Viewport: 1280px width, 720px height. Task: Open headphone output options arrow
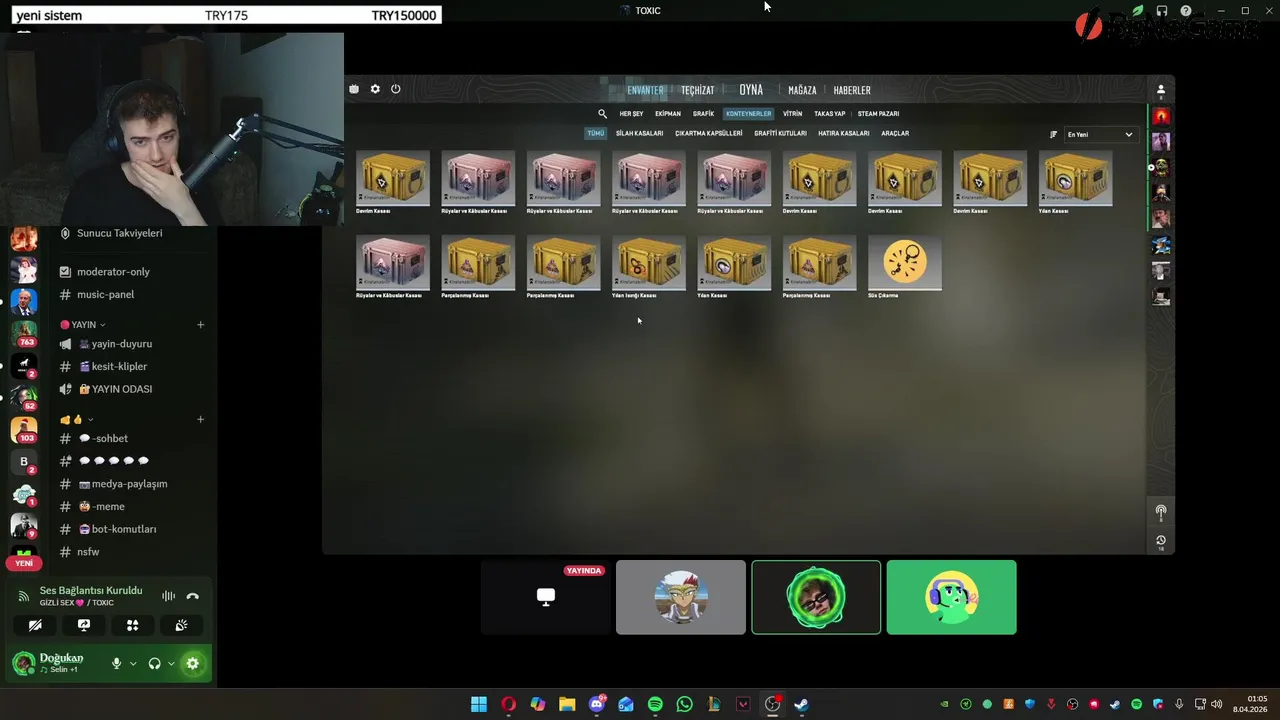[171, 663]
